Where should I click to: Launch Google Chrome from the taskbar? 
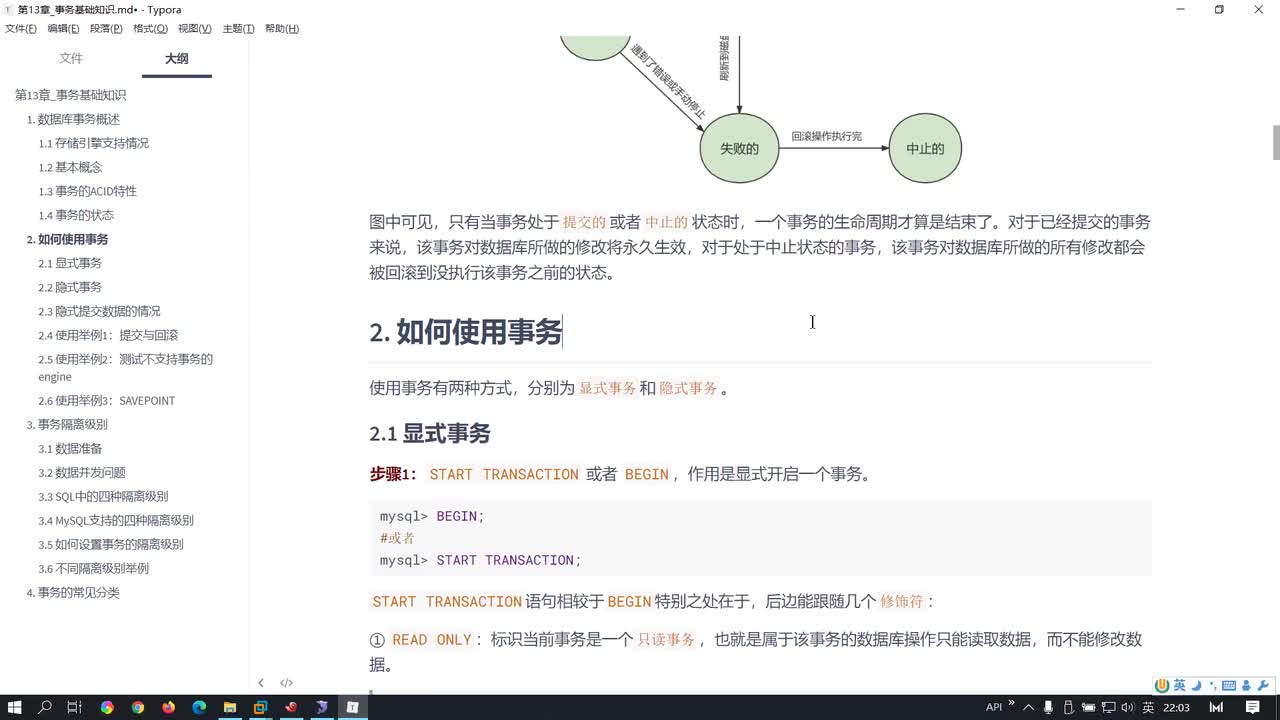click(x=138, y=707)
